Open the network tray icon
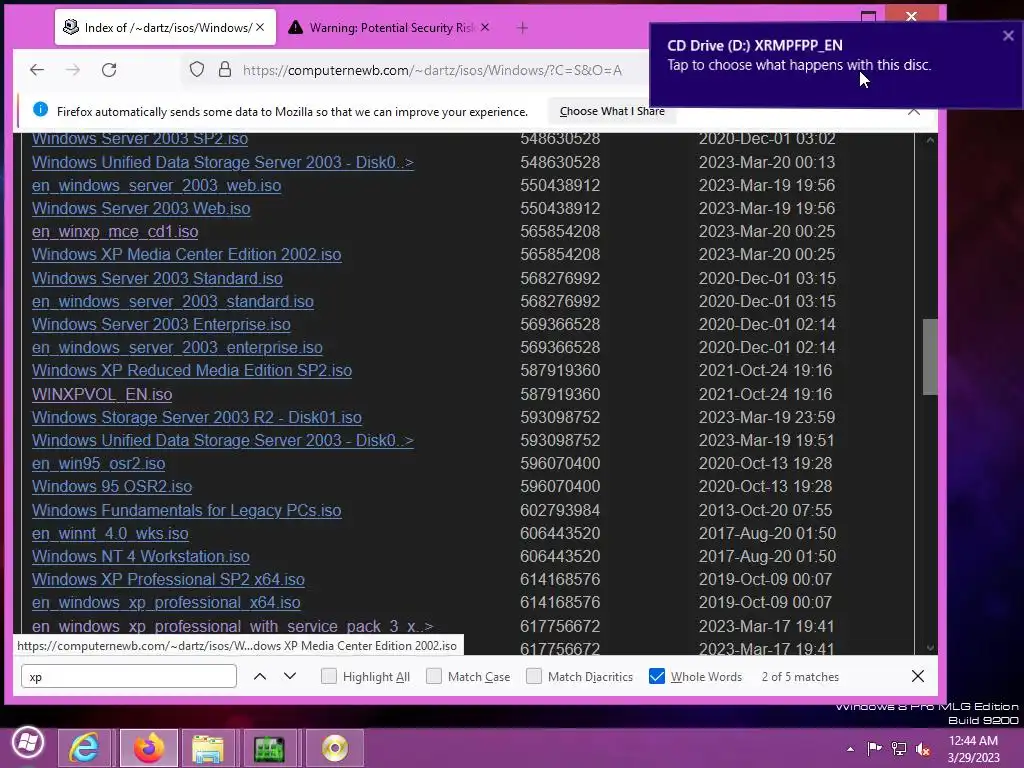This screenshot has width=1024, height=768. tap(899, 749)
